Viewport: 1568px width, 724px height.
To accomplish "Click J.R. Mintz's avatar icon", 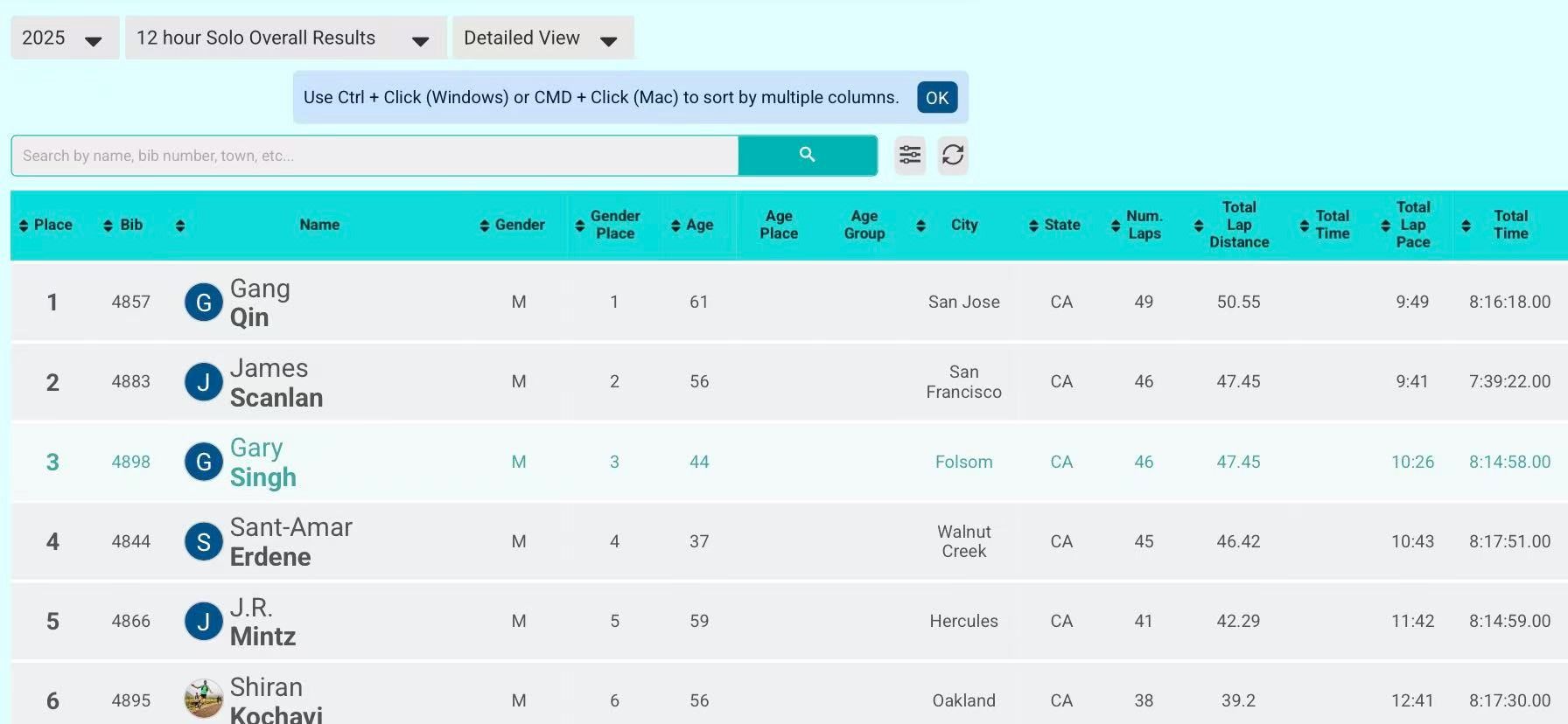I will (x=204, y=622).
